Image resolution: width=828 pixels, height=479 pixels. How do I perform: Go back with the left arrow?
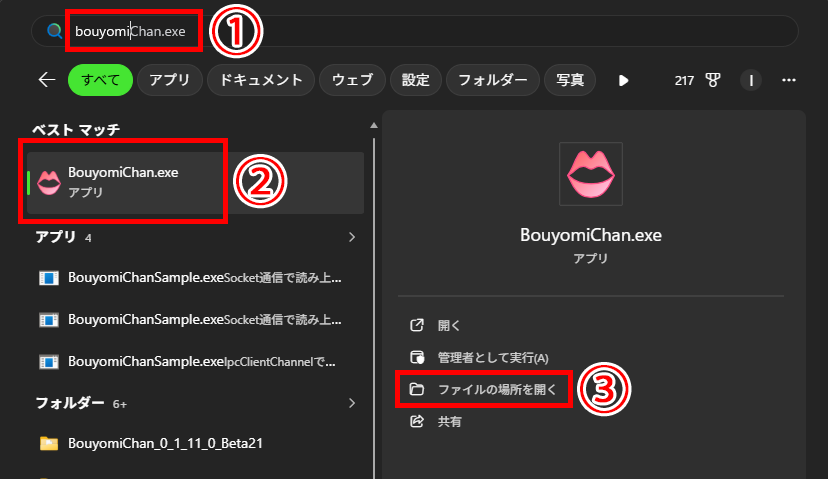pos(47,80)
